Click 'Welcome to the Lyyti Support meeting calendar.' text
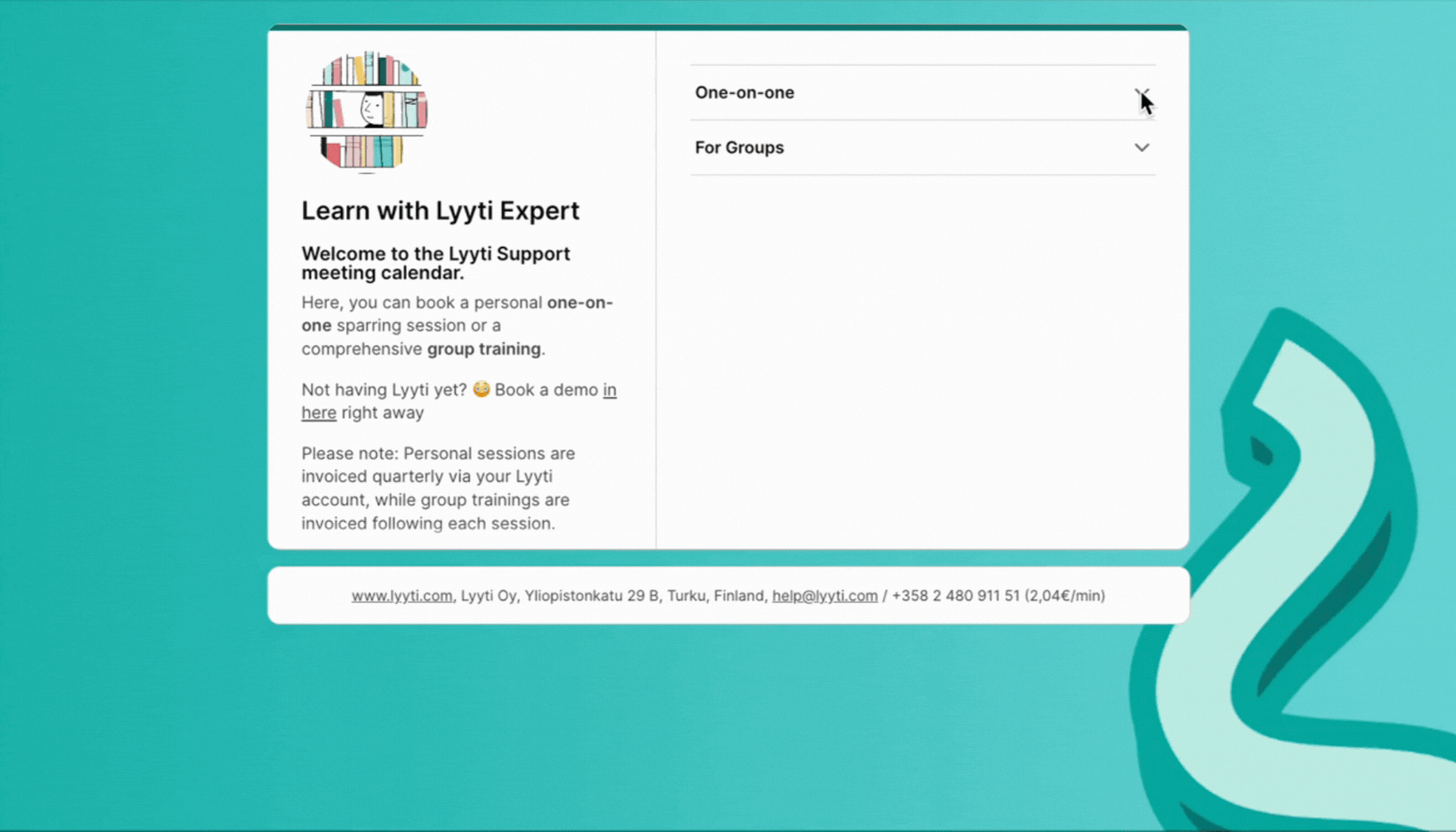This screenshot has height=832, width=1456. point(436,263)
